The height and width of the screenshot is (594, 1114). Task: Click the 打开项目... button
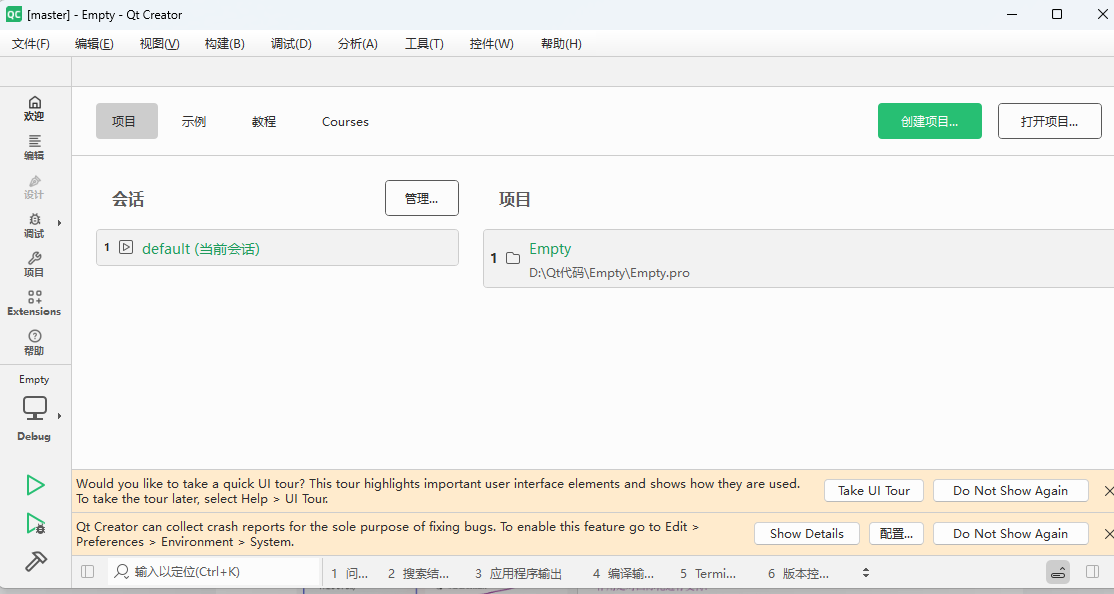(1049, 121)
